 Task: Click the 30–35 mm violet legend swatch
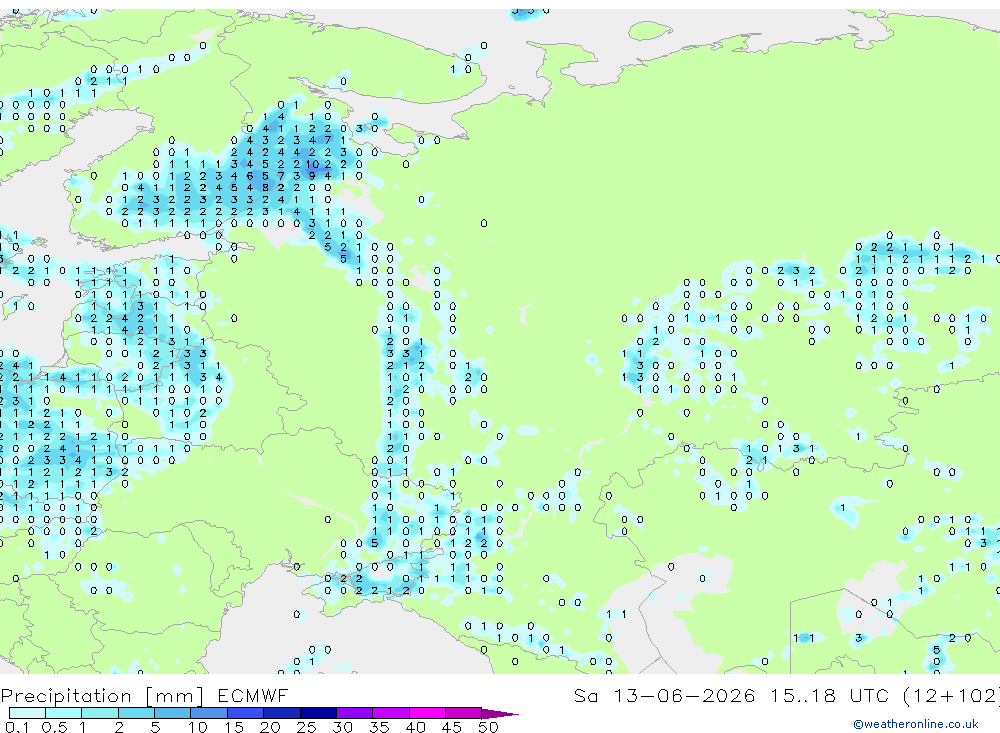click(x=355, y=713)
